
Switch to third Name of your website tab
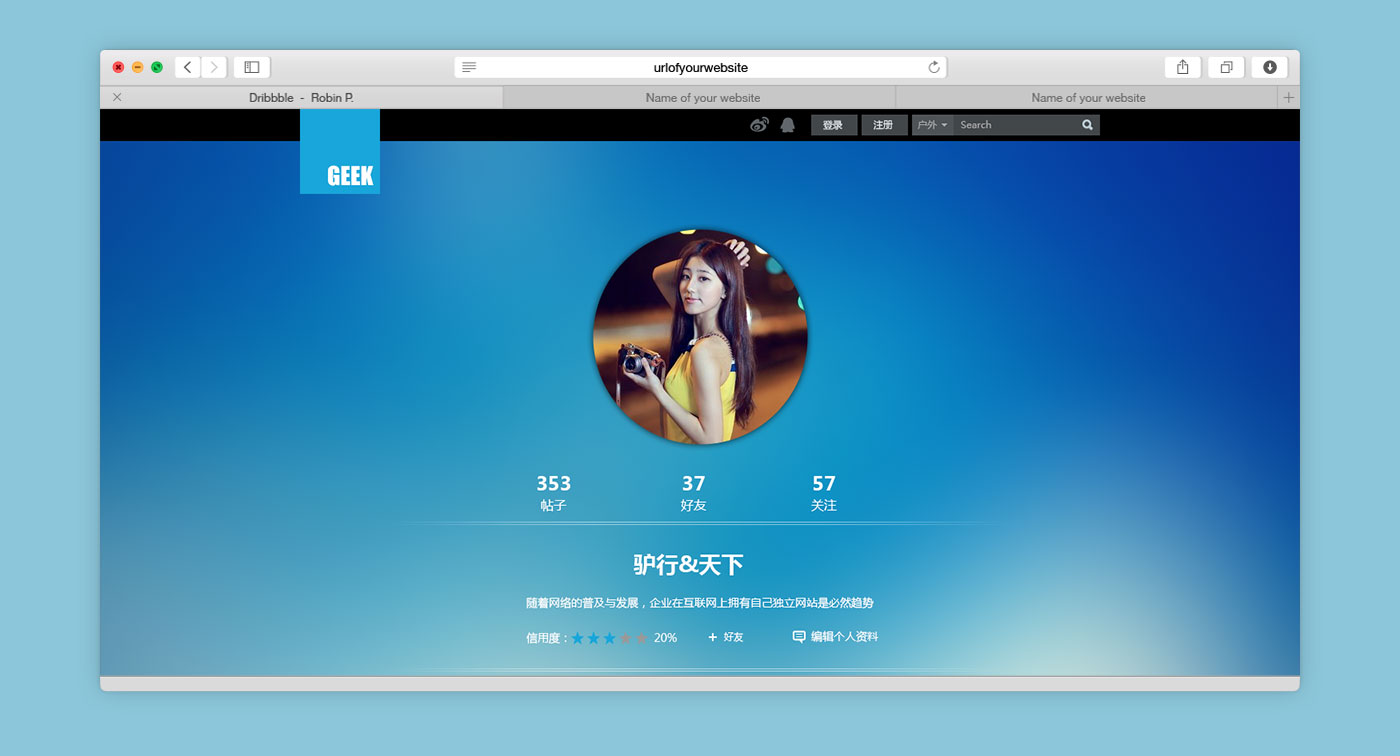tap(1088, 97)
